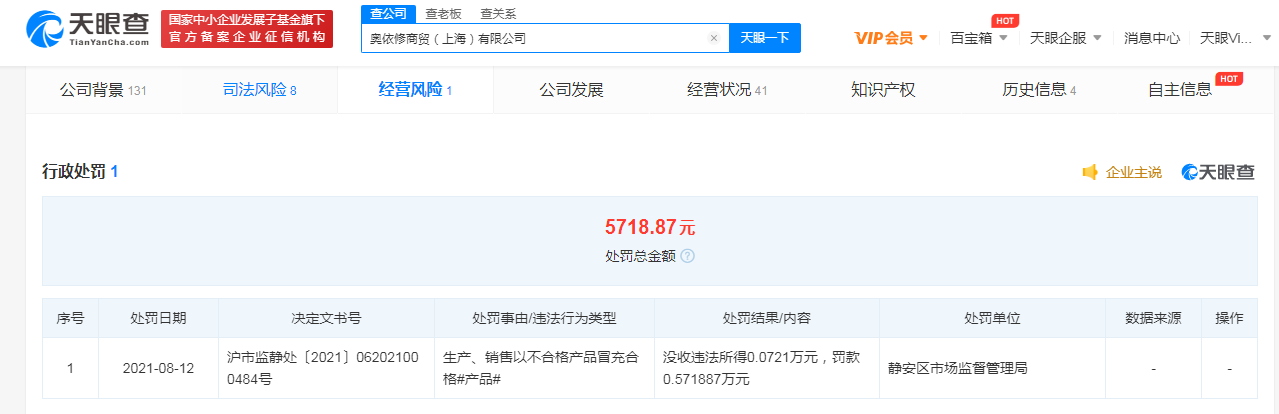Click the 处罚日期 column header
The image size is (1279, 414).
pyautogui.click(x=158, y=319)
